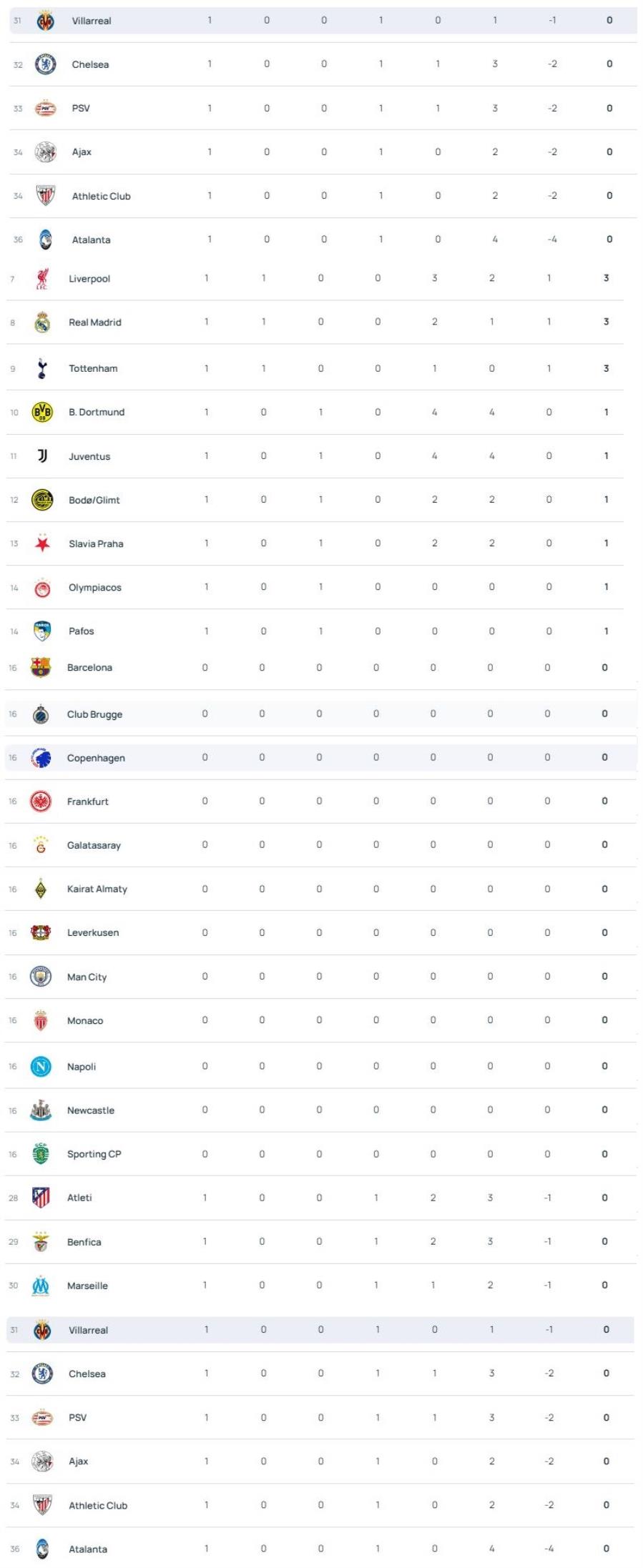Screen dimensions: 643x1568
Task: Click the Man City club crest
Action: (41, 977)
